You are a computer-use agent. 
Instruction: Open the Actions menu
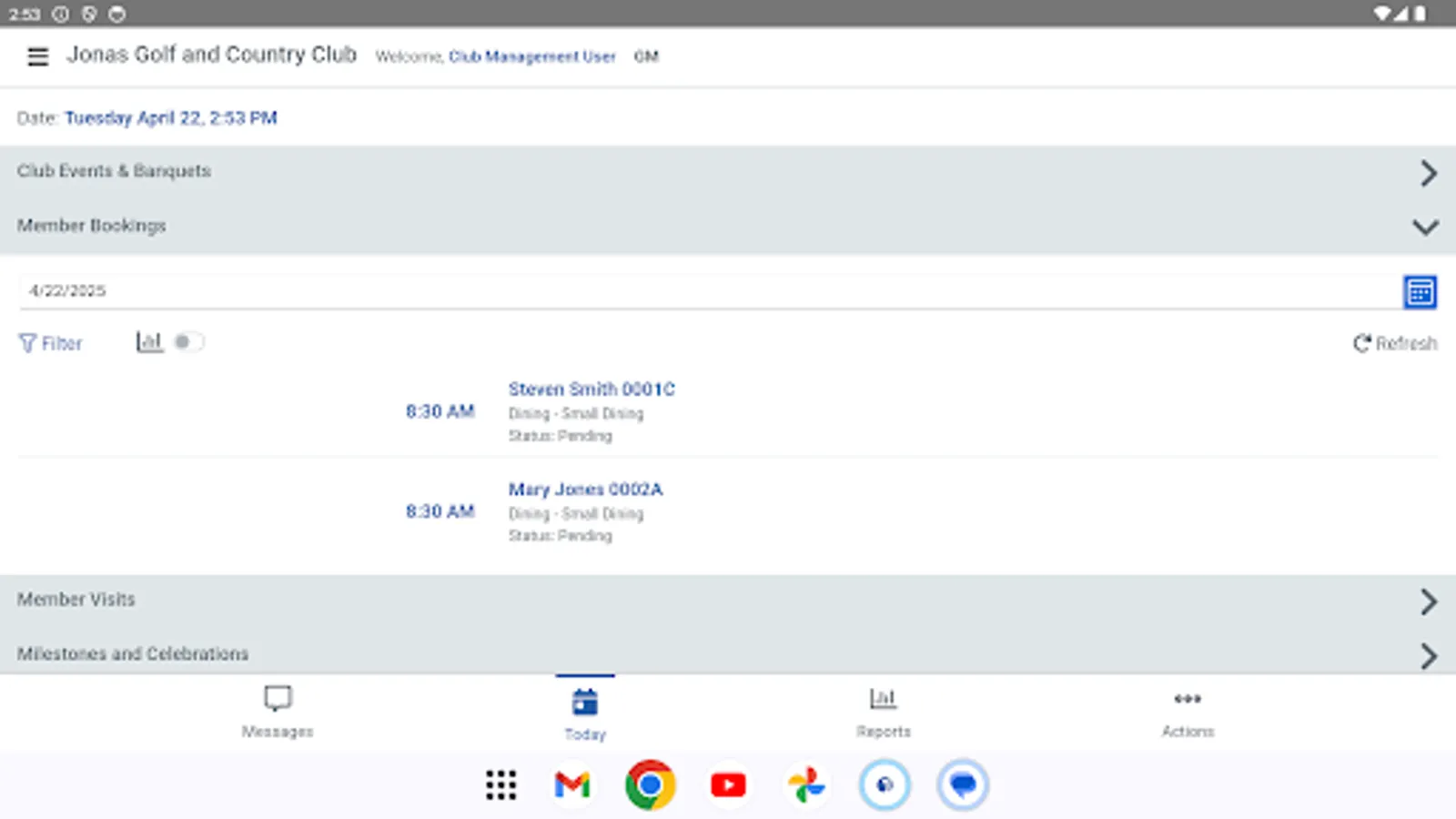click(x=1188, y=713)
